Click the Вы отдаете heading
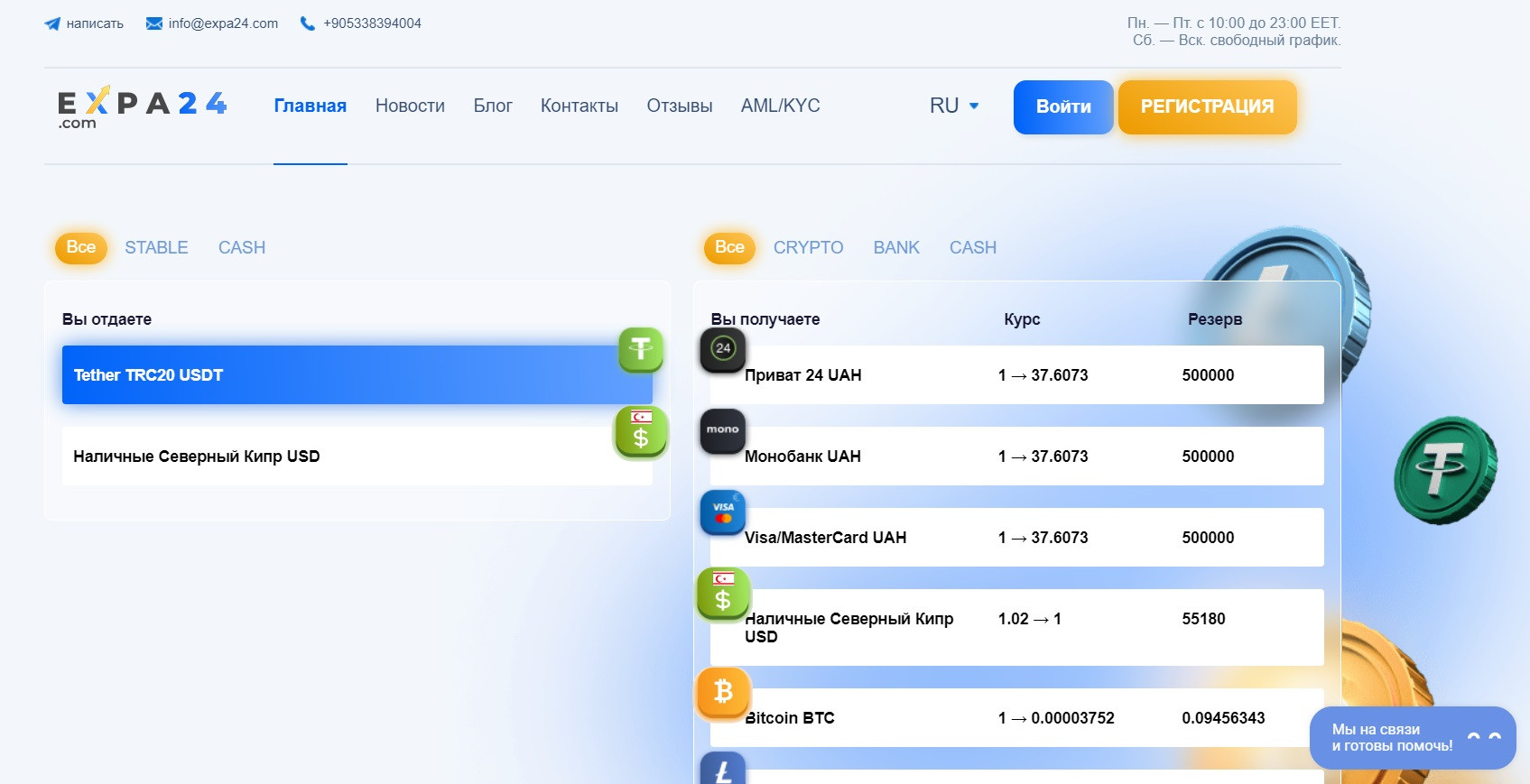This screenshot has height=784, width=1530. pyautogui.click(x=107, y=319)
